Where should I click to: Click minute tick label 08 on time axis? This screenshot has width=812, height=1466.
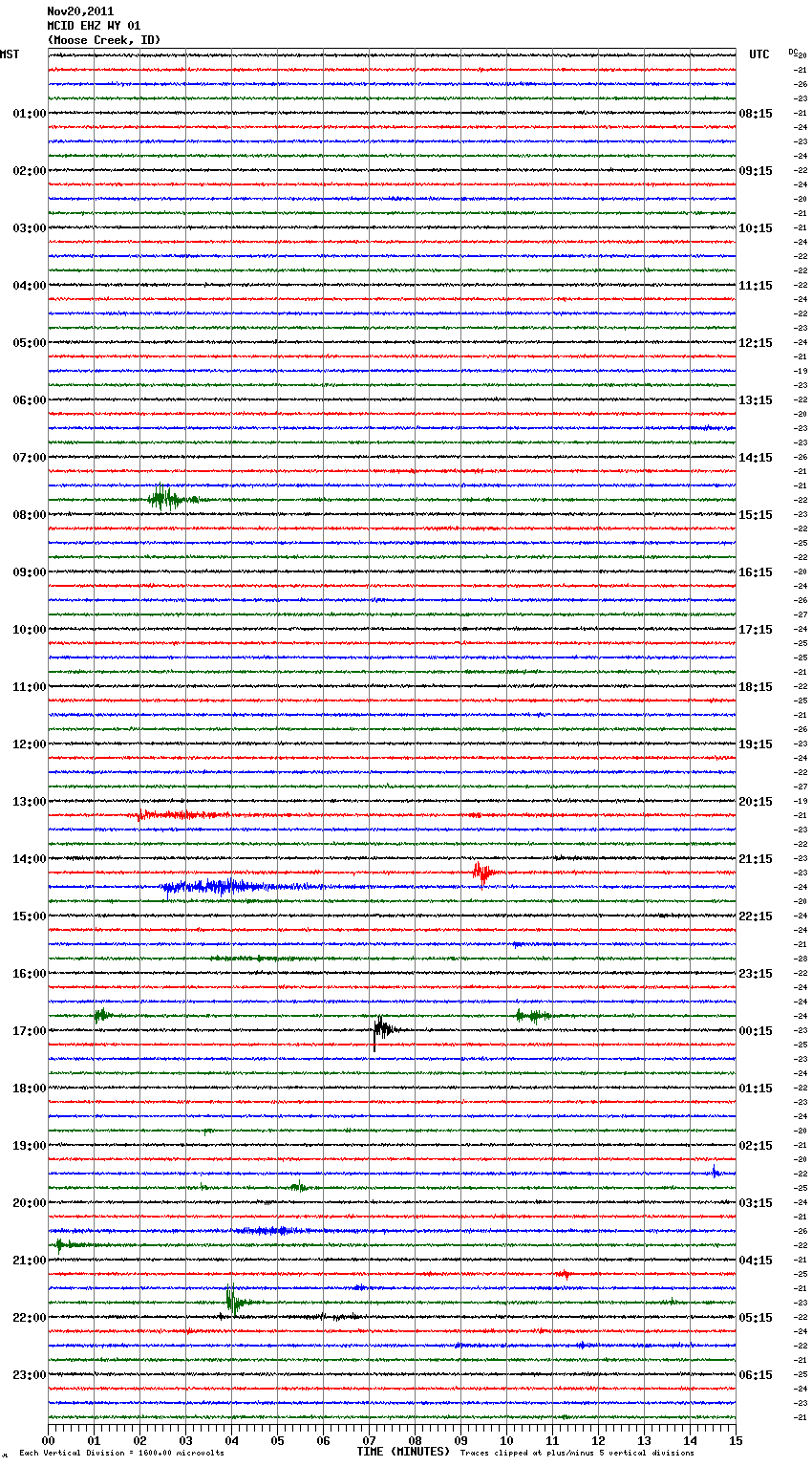[415, 1440]
